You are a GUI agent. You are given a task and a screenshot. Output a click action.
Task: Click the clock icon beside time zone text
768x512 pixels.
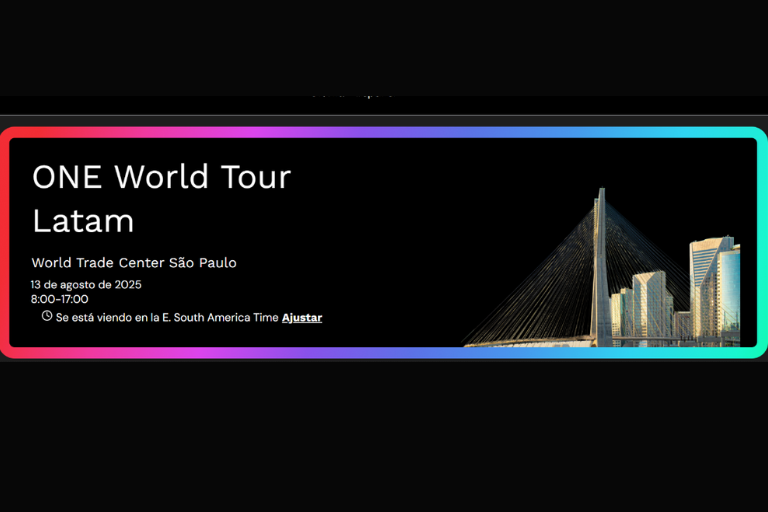coord(47,316)
